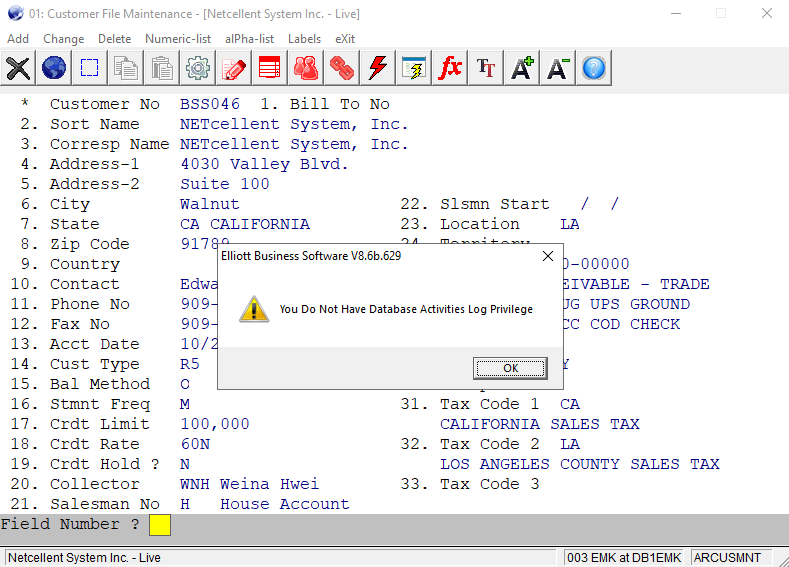Viewport: 789px width, 567px height.
Task: Click Cust Type value R5
Action: point(190,364)
